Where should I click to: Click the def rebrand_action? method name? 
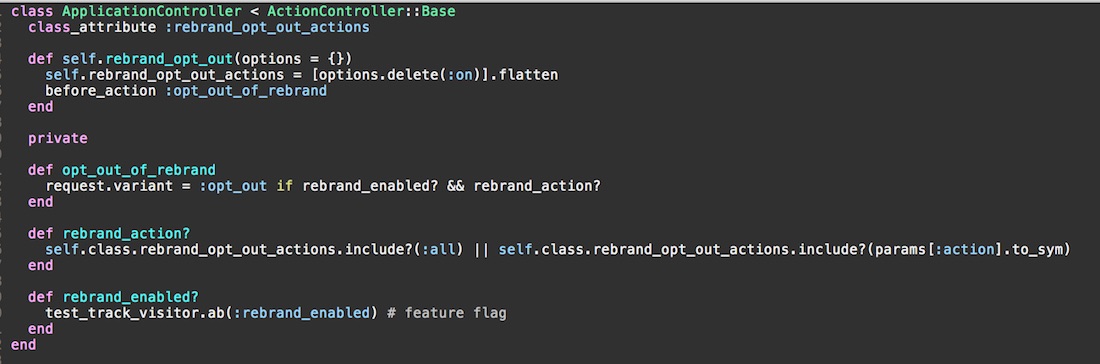(x=126, y=234)
